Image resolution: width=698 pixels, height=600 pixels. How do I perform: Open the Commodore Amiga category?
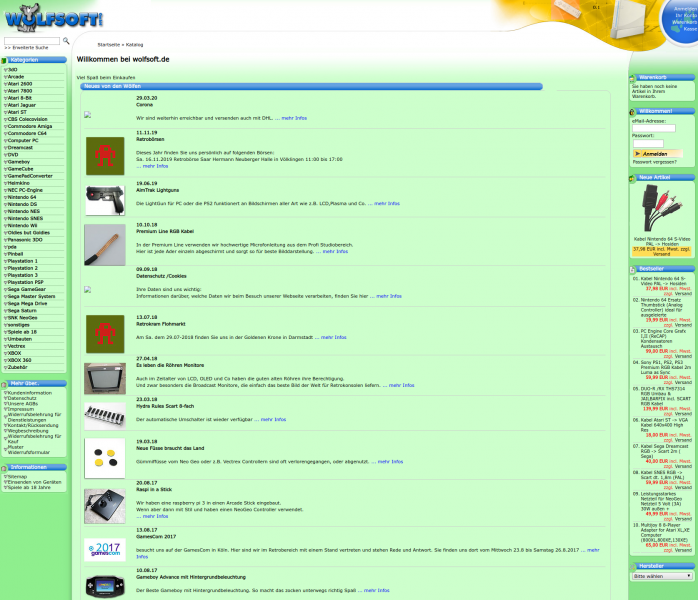coord(30,126)
